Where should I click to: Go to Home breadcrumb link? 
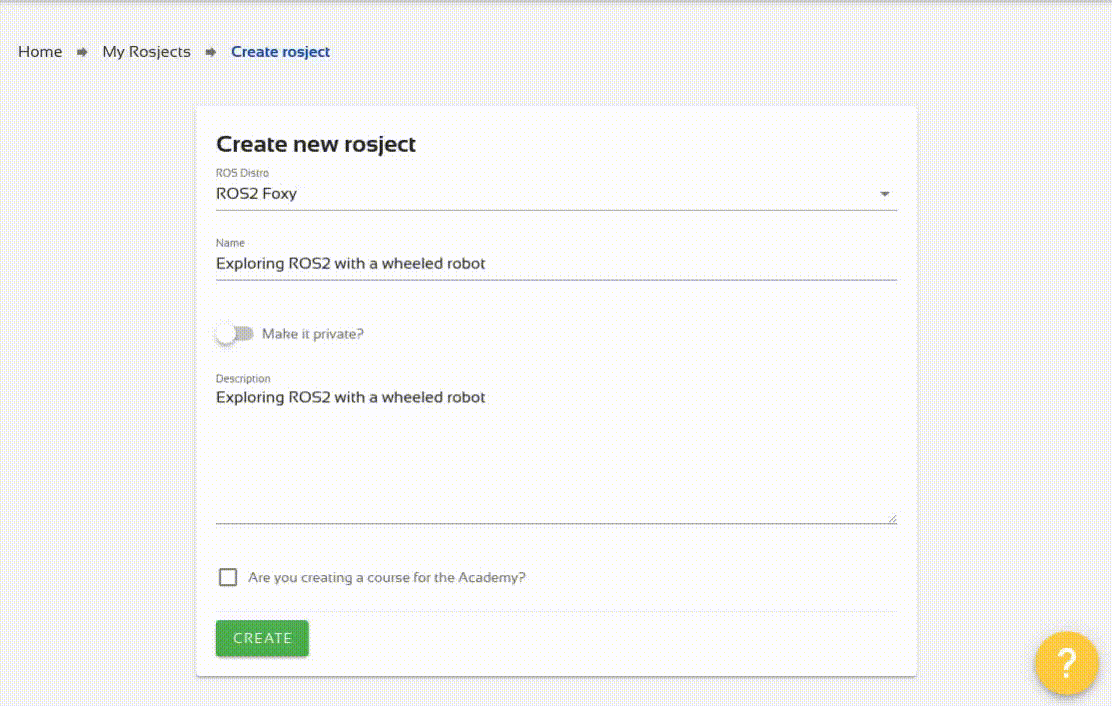point(40,52)
